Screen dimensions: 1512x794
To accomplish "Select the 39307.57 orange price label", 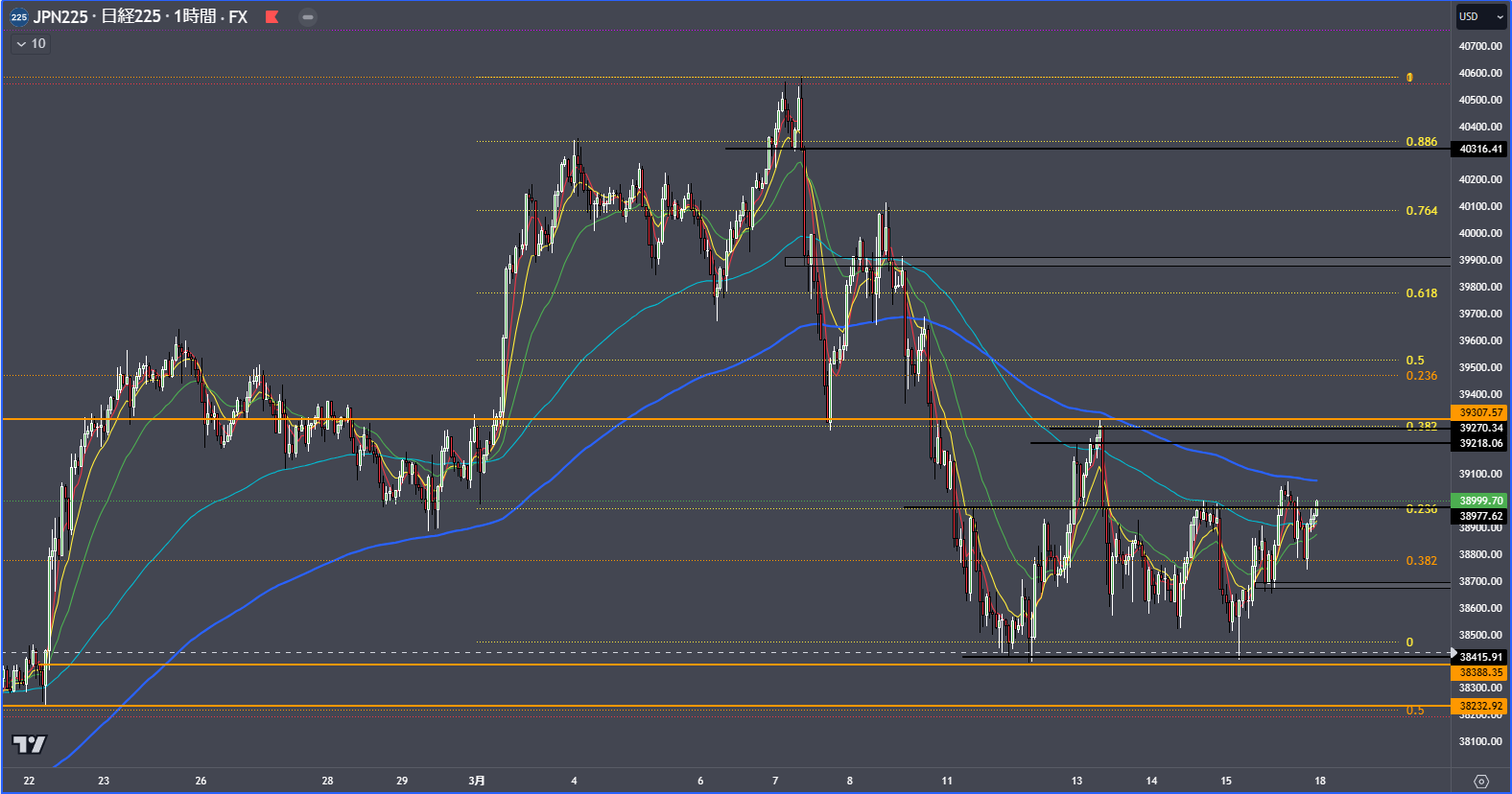I will [1480, 412].
